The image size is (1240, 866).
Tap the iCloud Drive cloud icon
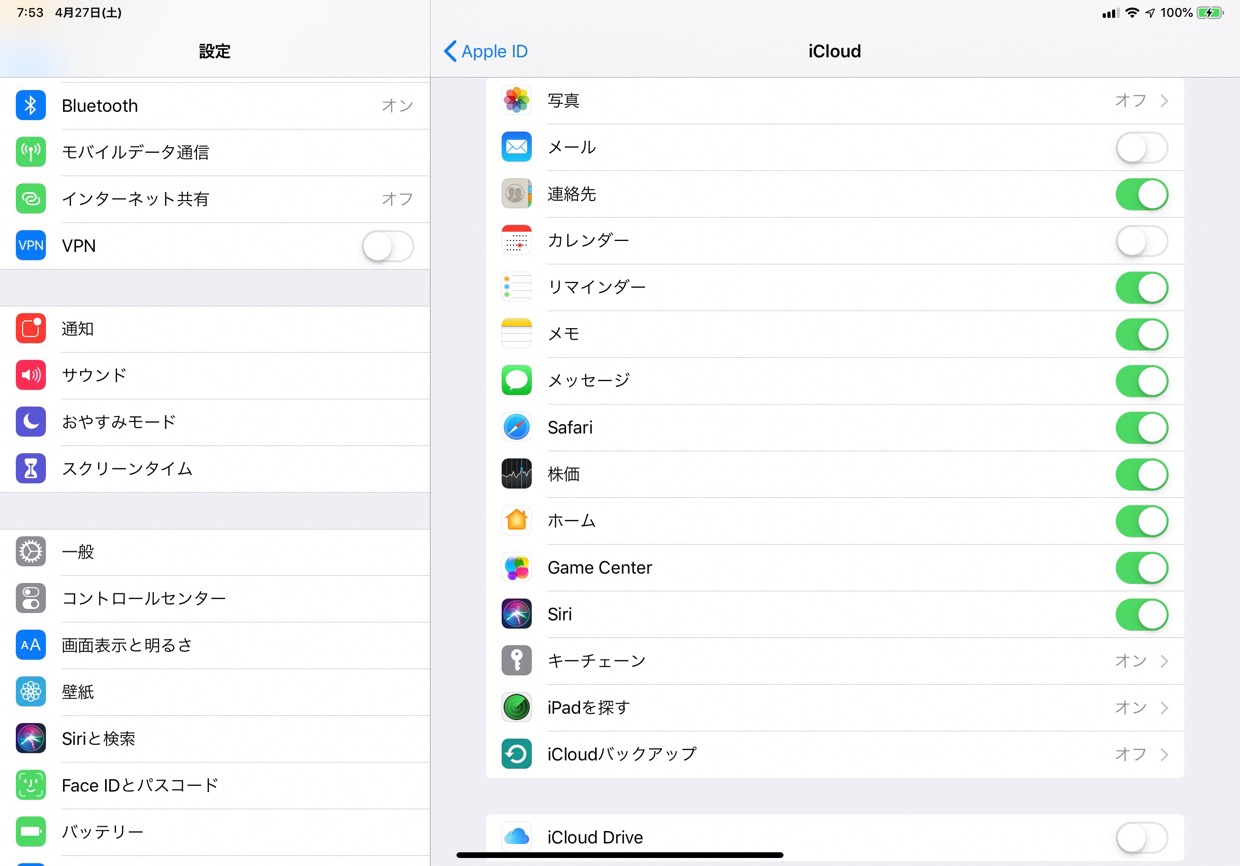tap(517, 837)
